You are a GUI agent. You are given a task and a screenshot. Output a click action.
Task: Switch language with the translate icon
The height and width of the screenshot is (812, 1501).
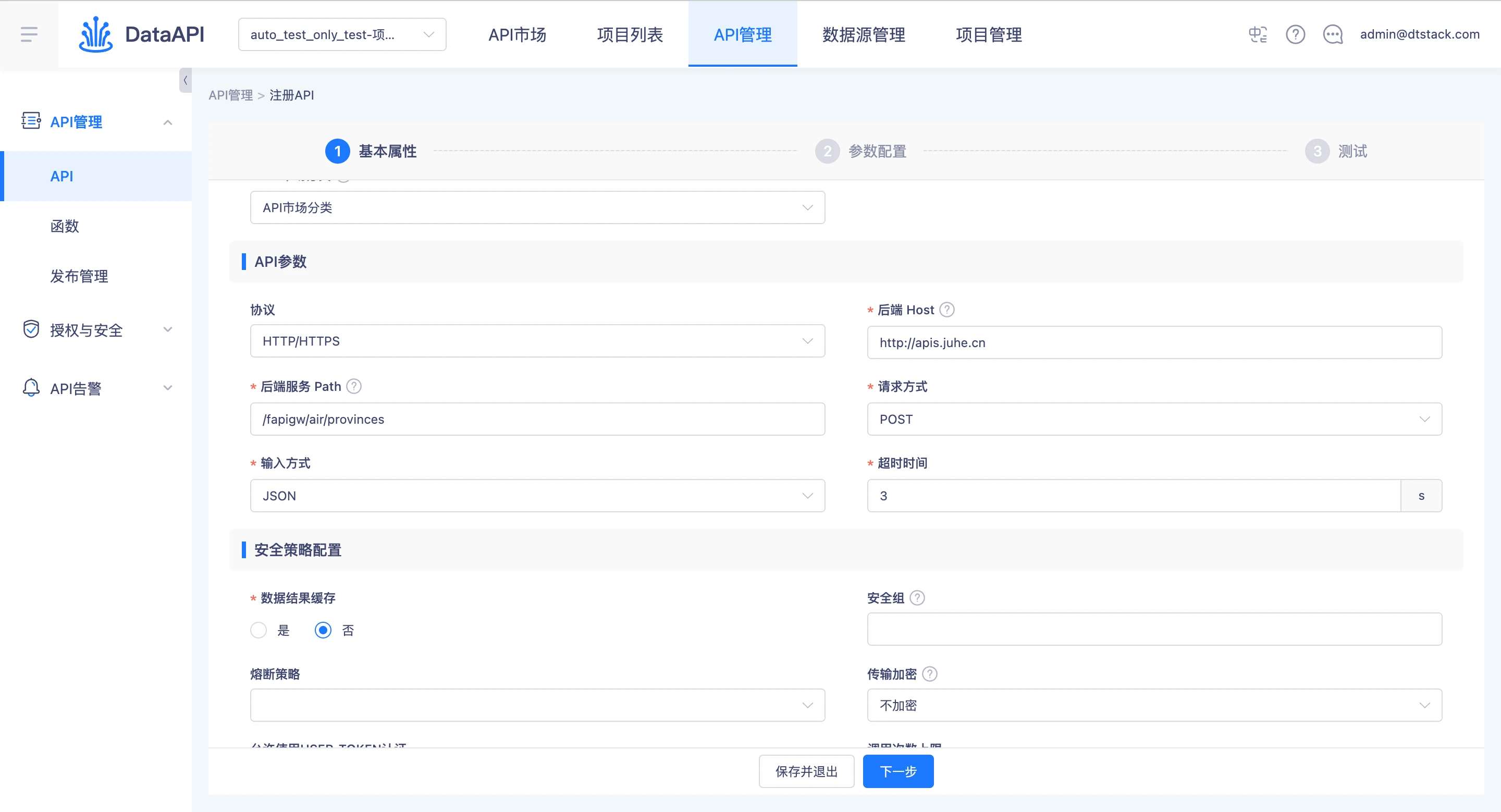click(1258, 34)
